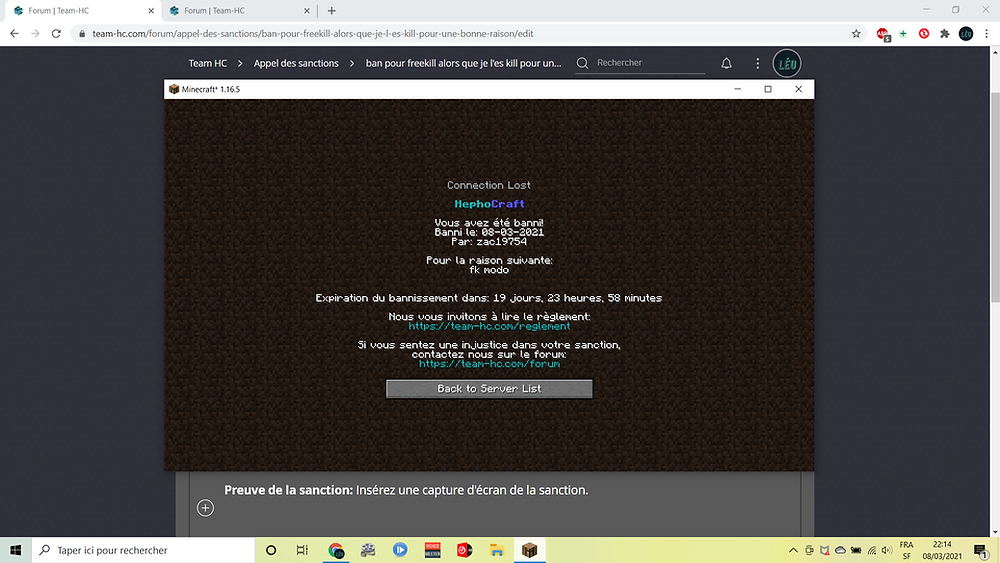Open File Explorer from the taskbar
This screenshot has width=1000, height=563.
[x=497, y=550]
